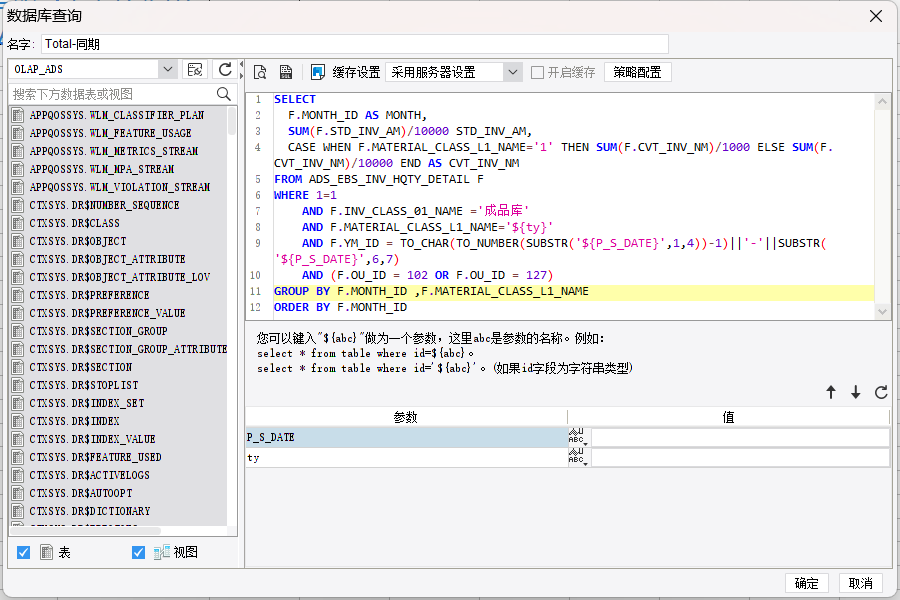Viewport: 900px width, 600px height.
Task: Open the OLAP_ADS connection dropdown
Action: click(x=167, y=69)
